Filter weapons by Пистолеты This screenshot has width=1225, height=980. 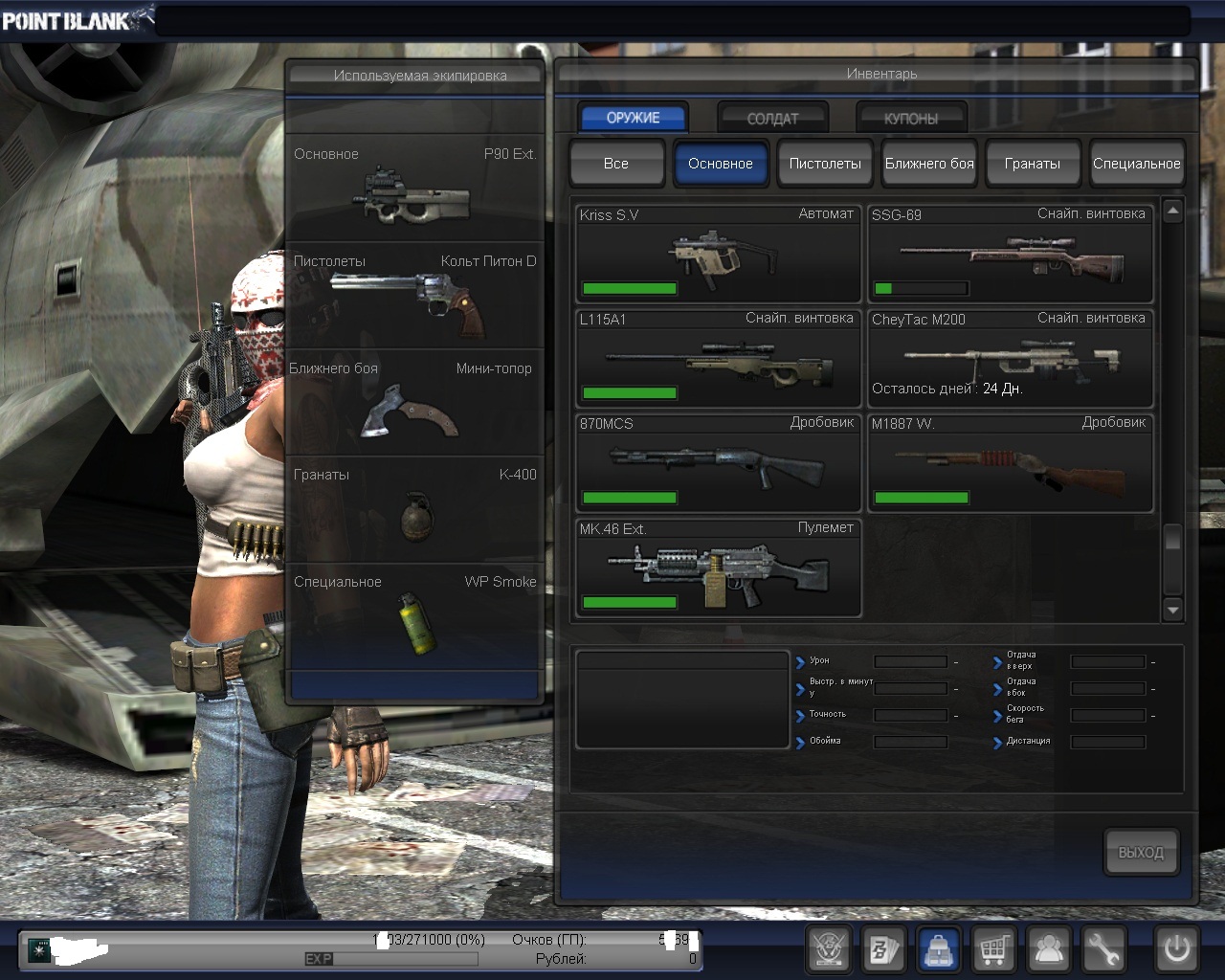825,164
